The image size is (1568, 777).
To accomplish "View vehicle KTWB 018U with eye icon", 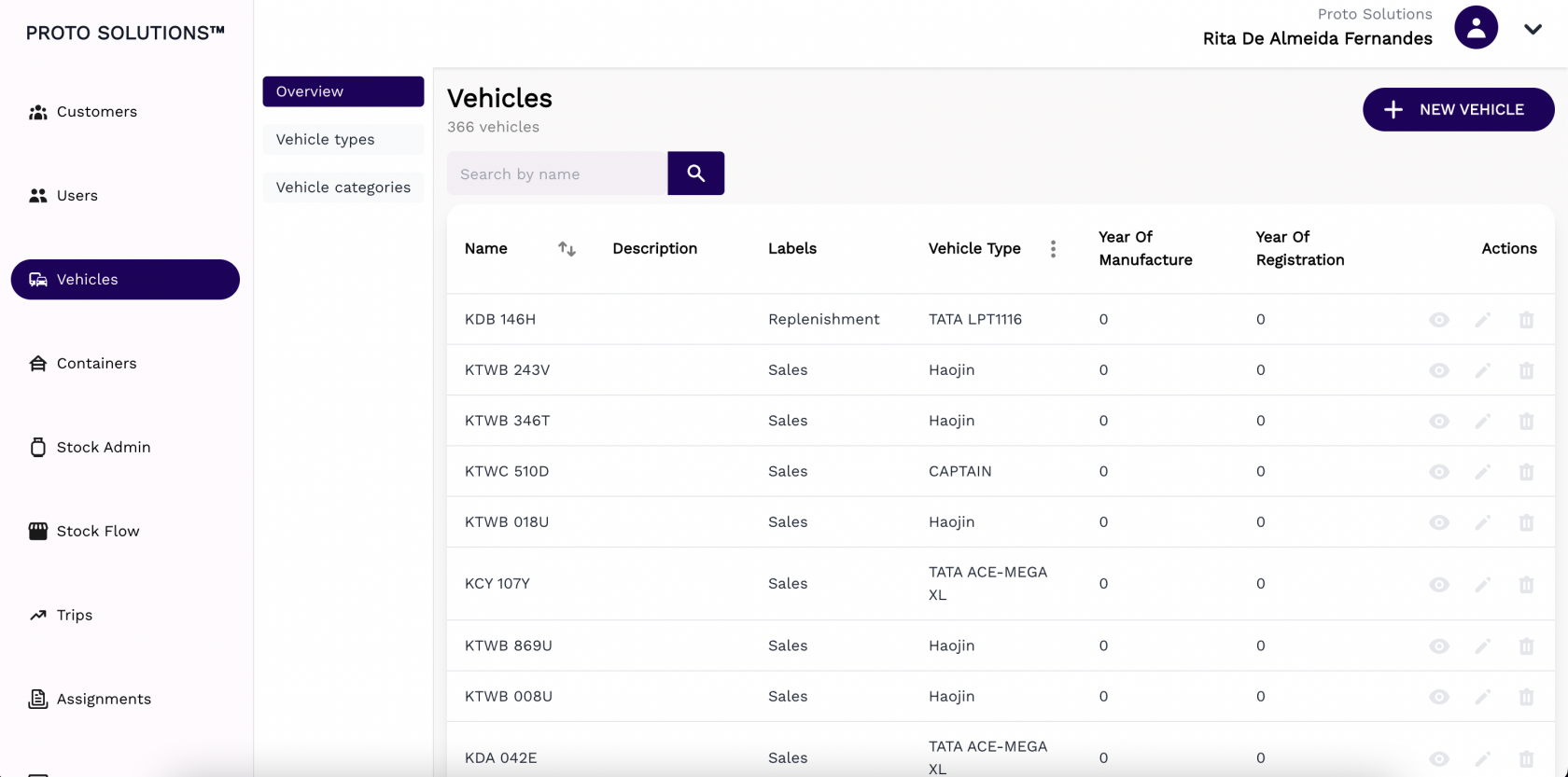I will [x=1438, y=522].
